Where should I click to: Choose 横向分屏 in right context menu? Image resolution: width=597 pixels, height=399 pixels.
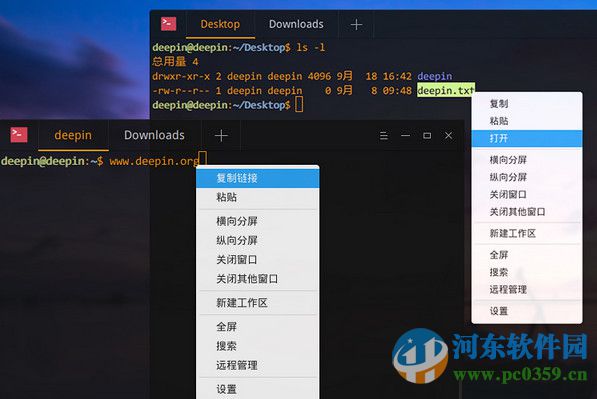coord(527,160)
